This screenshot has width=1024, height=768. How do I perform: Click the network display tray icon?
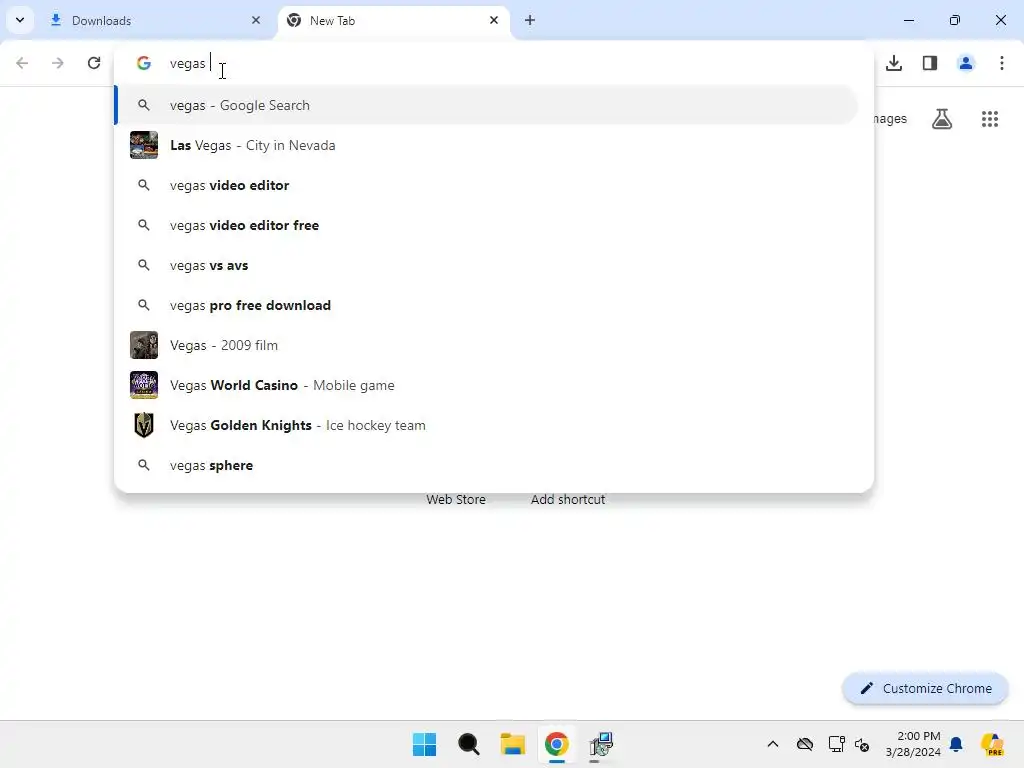837,744
